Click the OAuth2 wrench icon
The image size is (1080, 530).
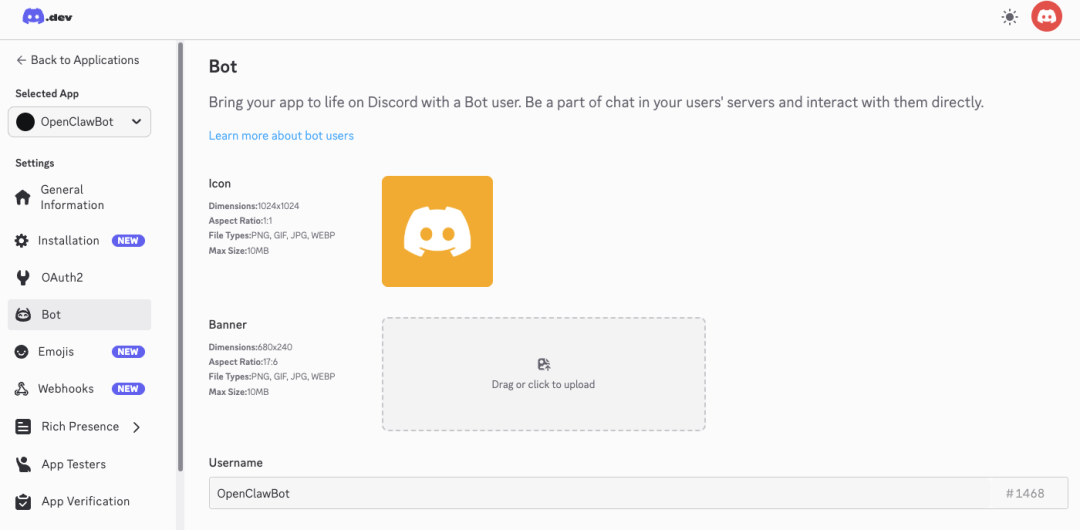click(23, 278)
